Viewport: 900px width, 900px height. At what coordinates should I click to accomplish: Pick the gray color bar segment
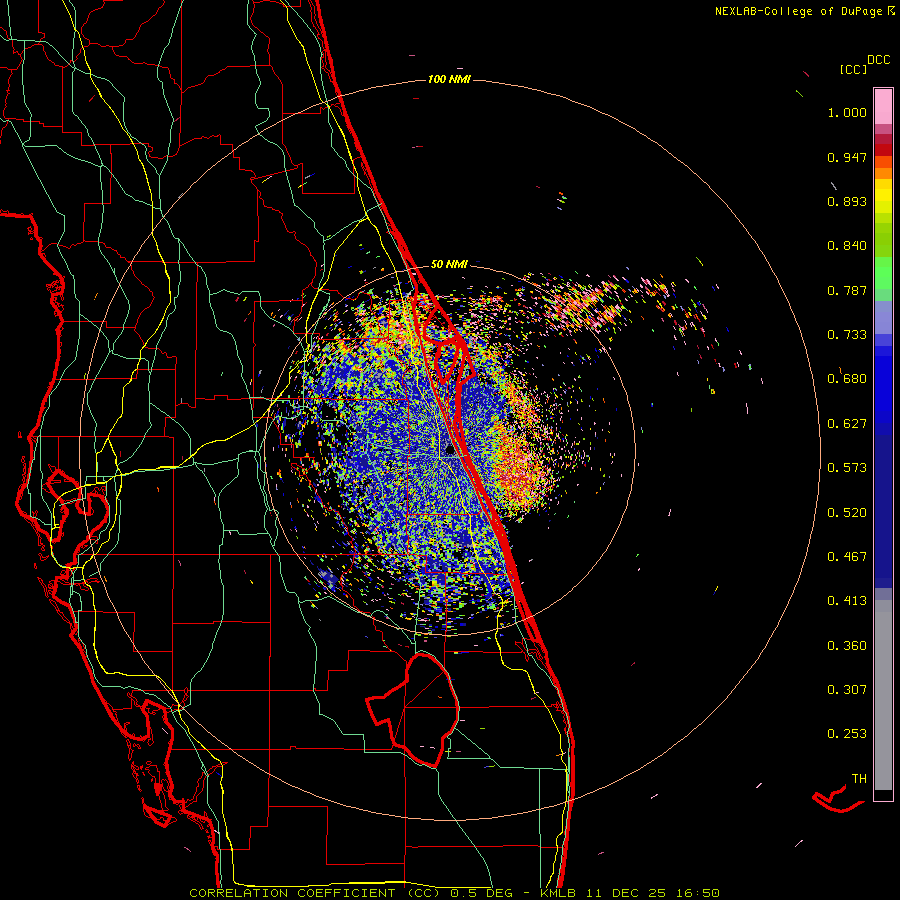[x=883, y=695]
